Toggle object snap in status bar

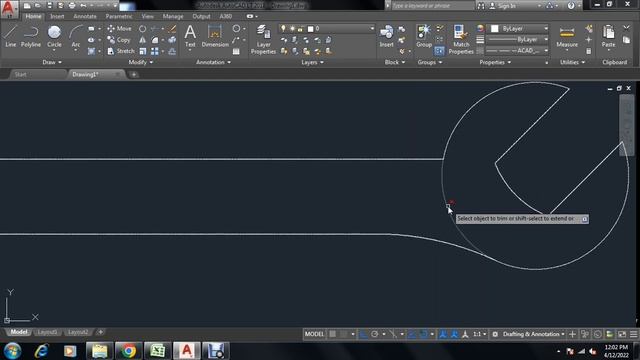tap(423, 334)
